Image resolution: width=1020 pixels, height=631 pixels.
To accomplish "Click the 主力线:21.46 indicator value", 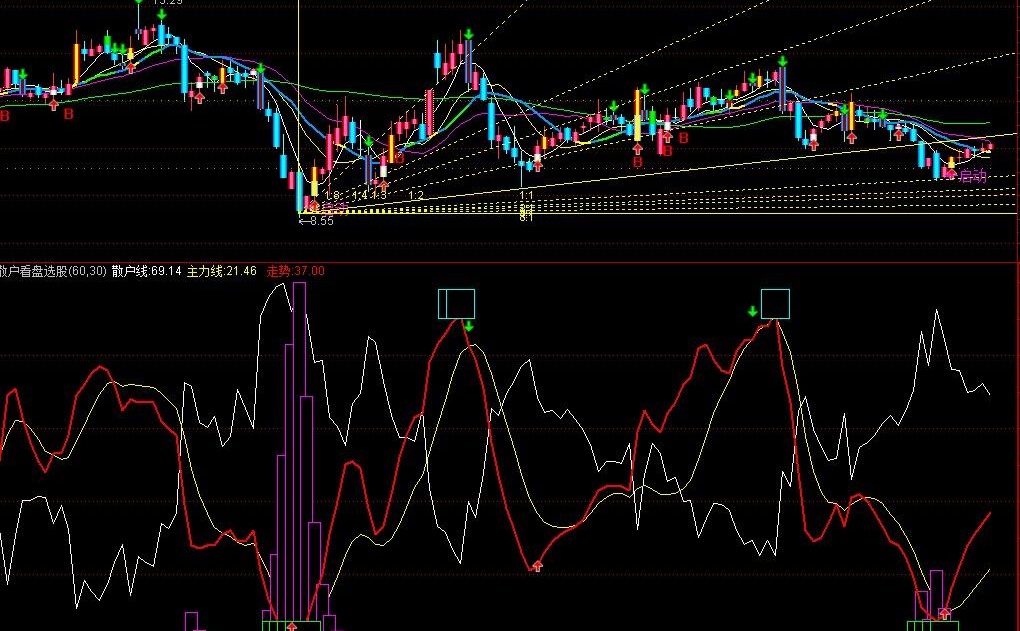I will coord(222,271).
